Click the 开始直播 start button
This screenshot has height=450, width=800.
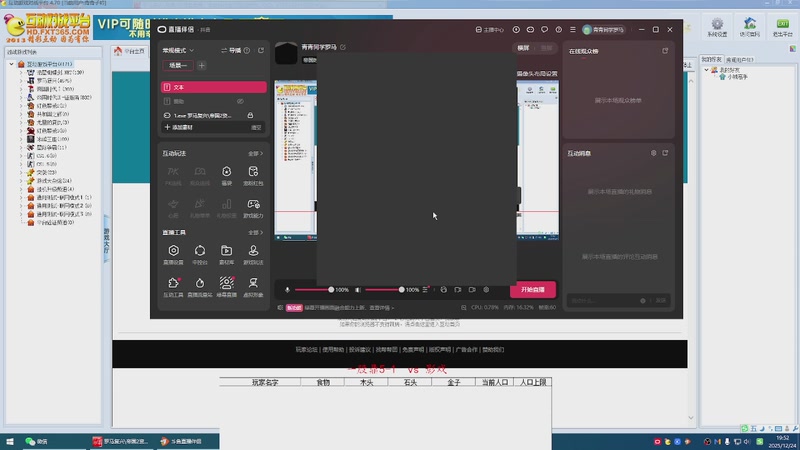tap(533, 290)
